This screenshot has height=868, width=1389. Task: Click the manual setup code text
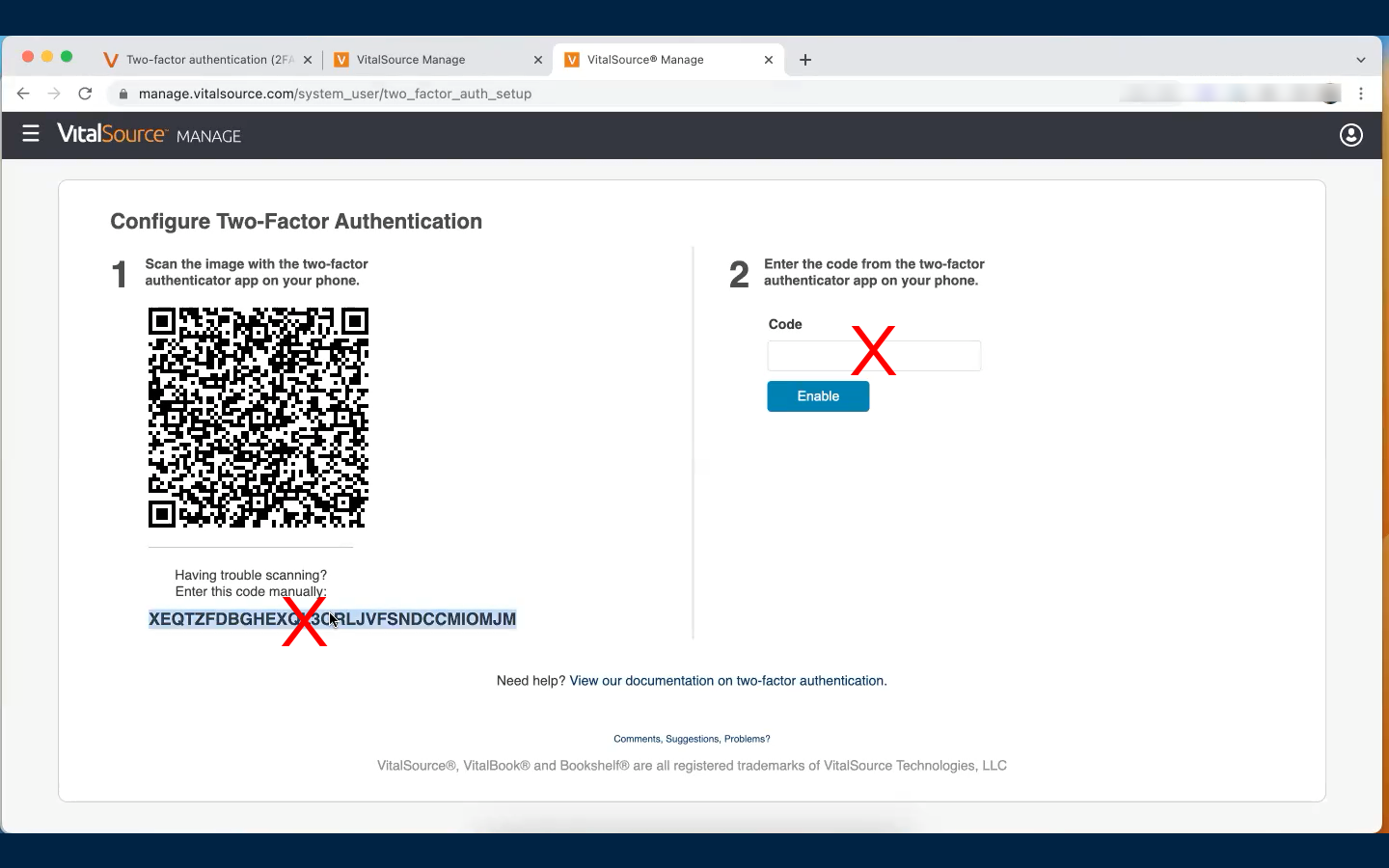[x=332, y=619]
